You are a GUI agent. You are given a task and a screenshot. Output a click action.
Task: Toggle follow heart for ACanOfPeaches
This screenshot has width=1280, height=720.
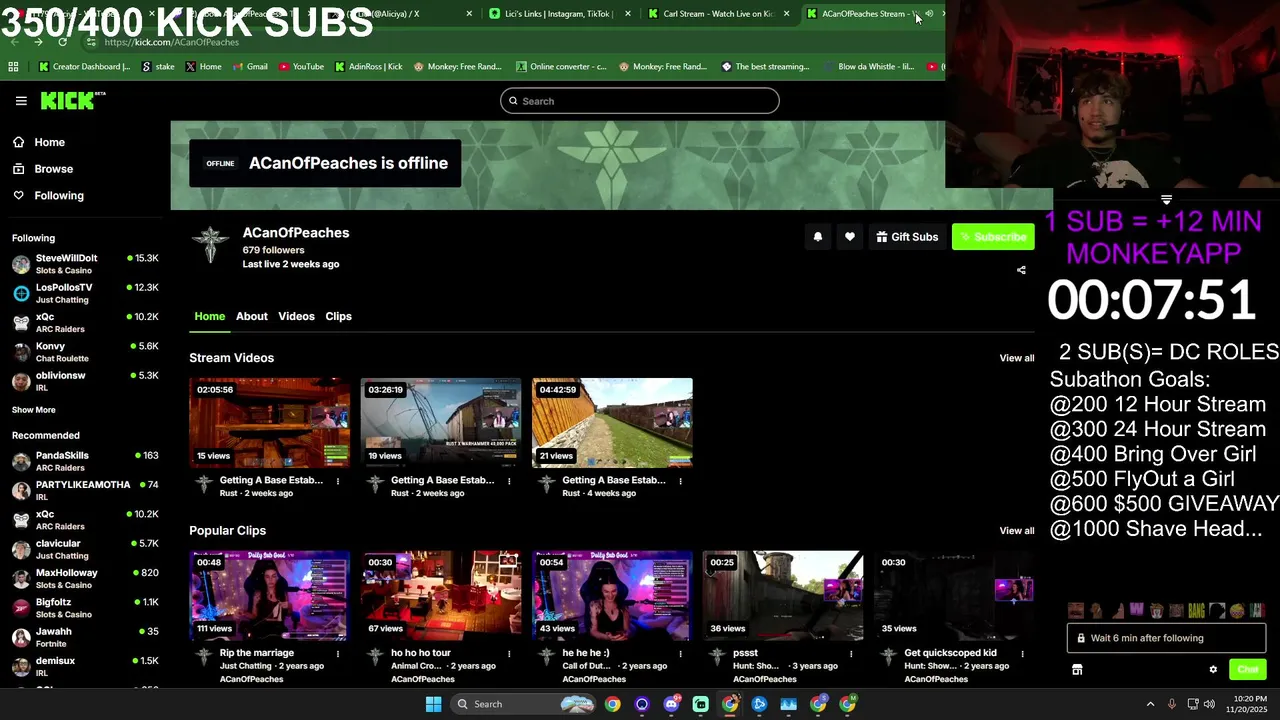point(850,237)
